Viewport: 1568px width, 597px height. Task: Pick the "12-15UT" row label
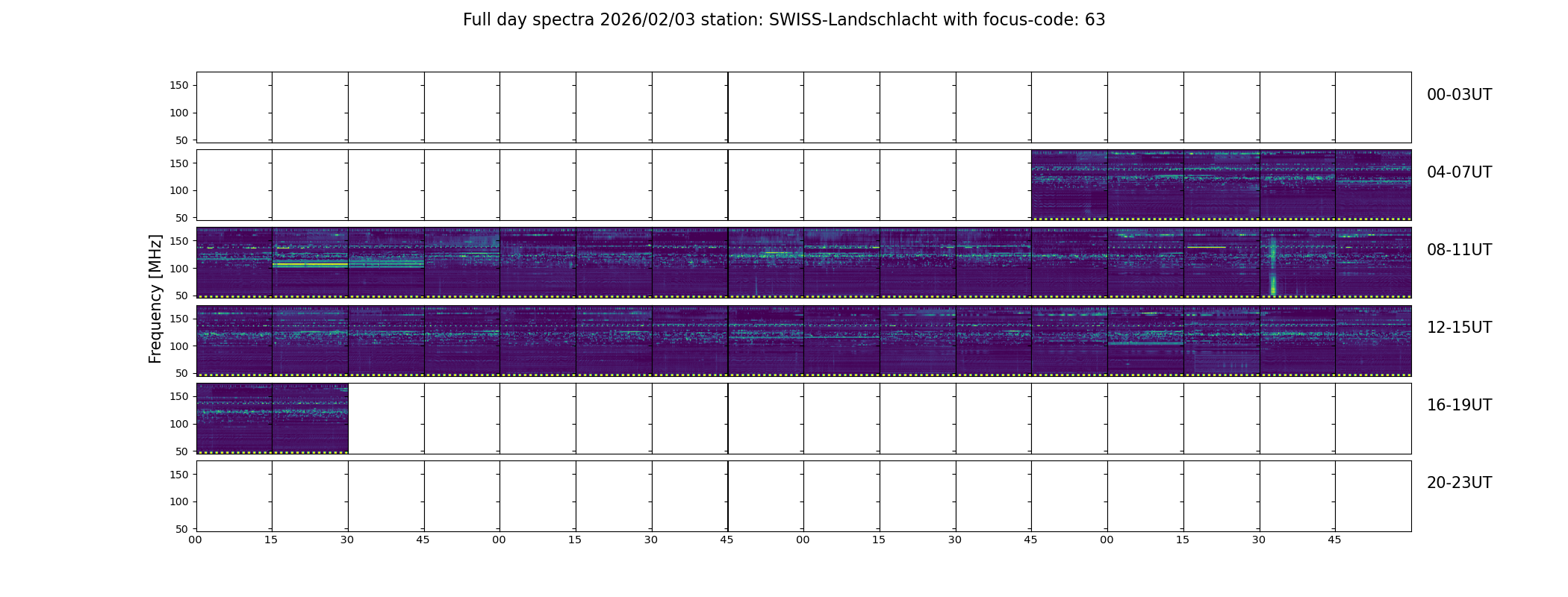point(1459,328)
